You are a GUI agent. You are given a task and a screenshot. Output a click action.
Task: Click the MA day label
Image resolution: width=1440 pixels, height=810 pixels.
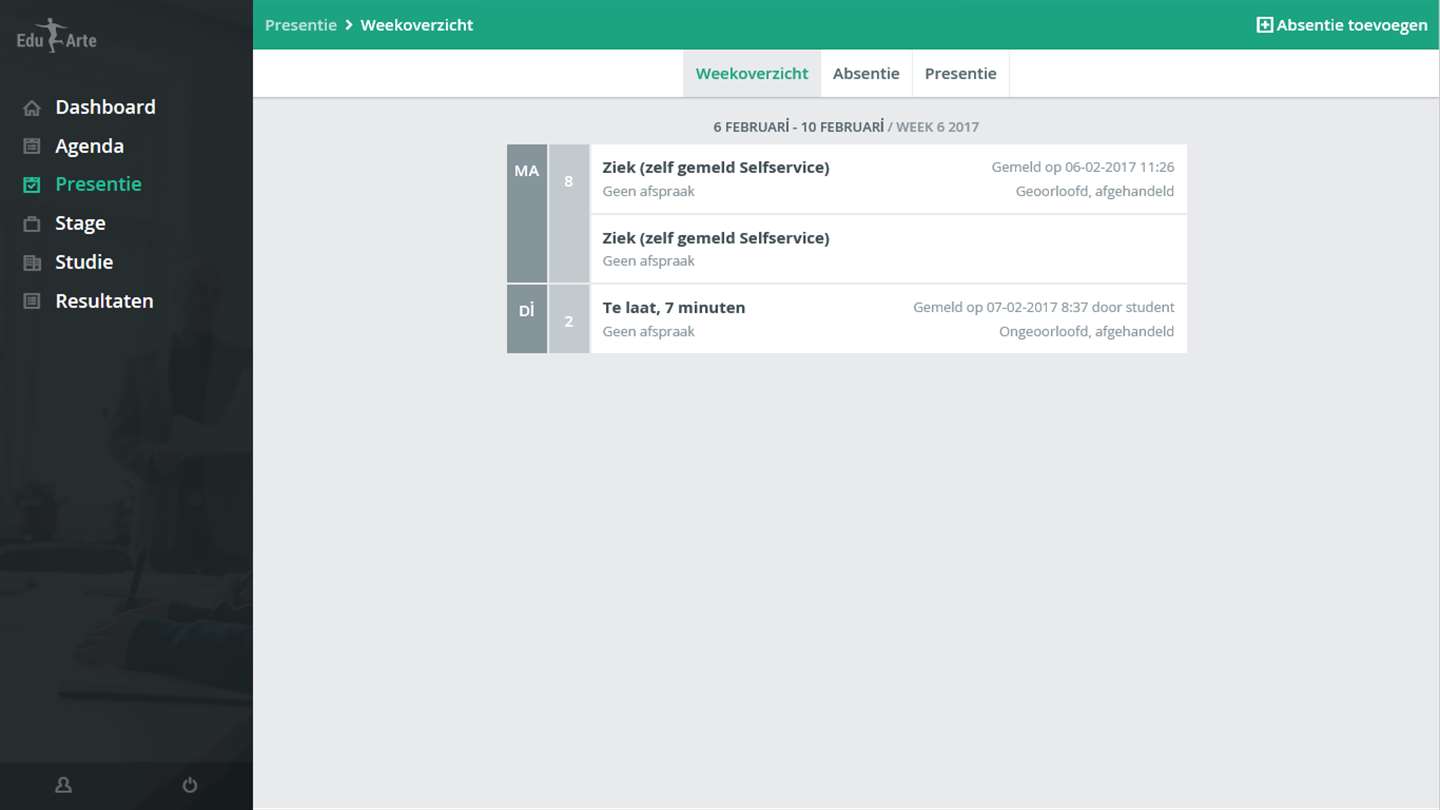point(527,171)
